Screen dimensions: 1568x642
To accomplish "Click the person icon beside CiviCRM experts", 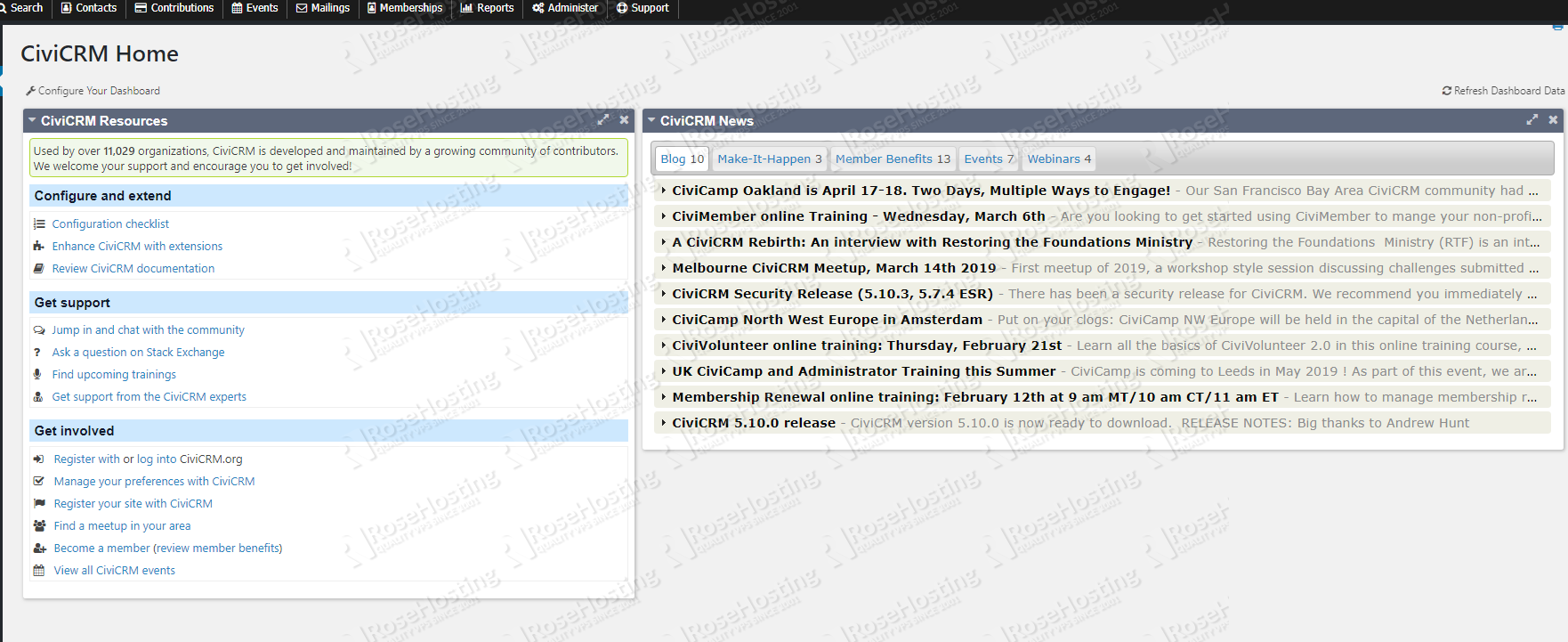I will 38,397.
